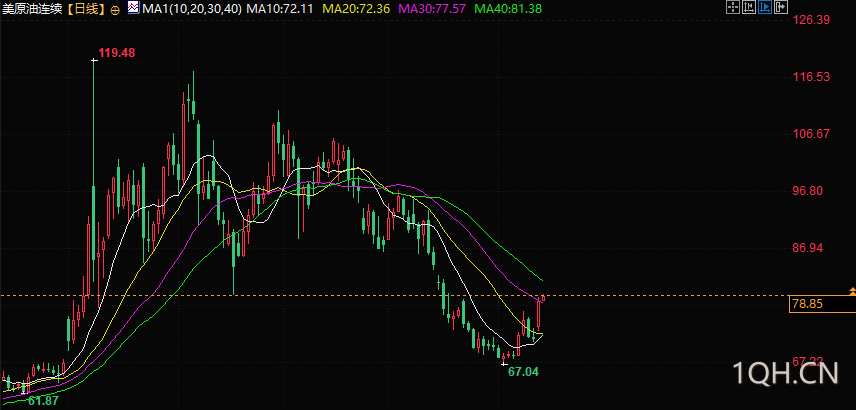Click the current price tag 78.85
856x410 pixels.
822,304
